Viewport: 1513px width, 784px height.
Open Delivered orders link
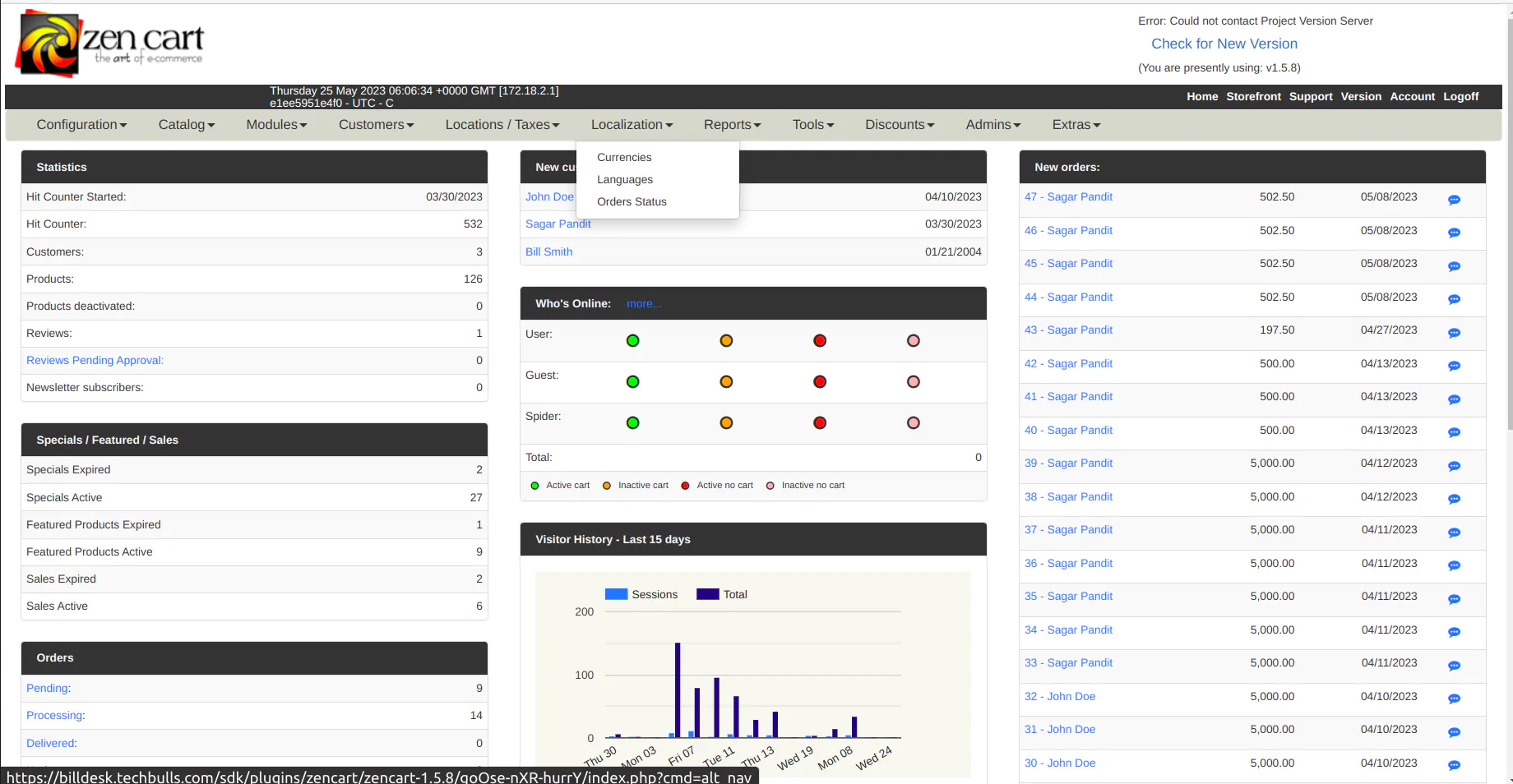pyautogui.click(x=52, y=743)
